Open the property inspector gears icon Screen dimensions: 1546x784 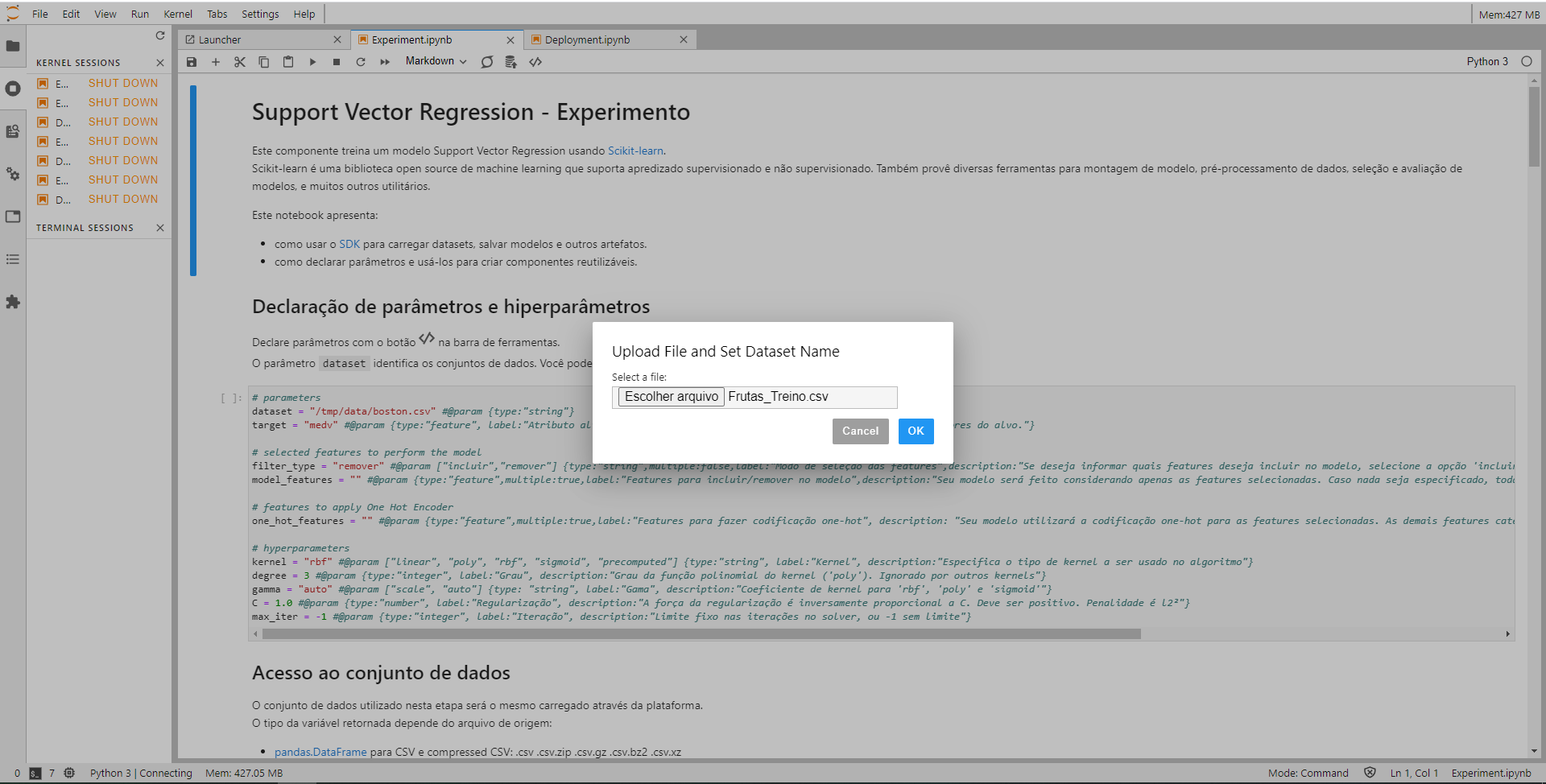tap(13, 174)
